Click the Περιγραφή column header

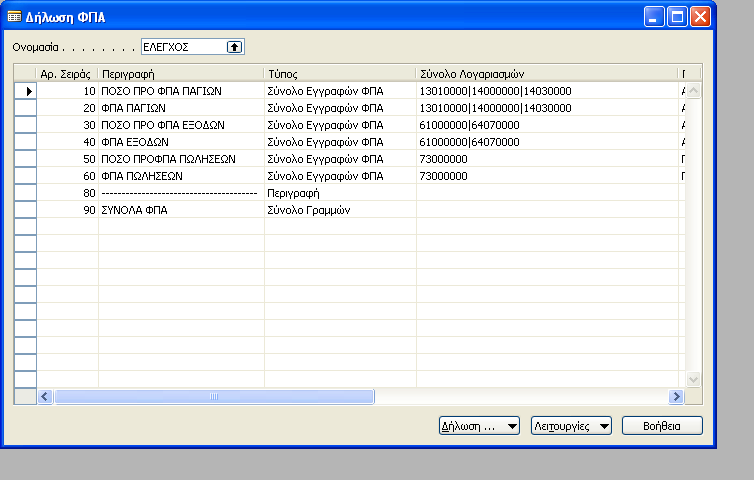[181, 74]
